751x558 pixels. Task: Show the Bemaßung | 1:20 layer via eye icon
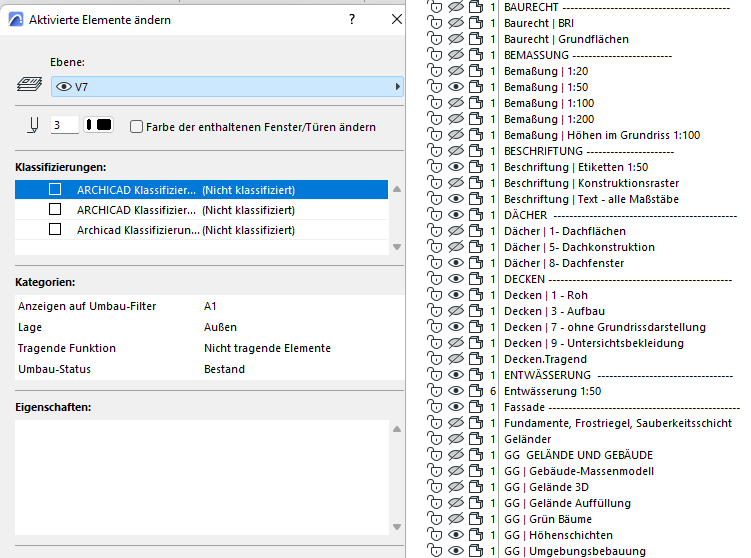point(456,71)
